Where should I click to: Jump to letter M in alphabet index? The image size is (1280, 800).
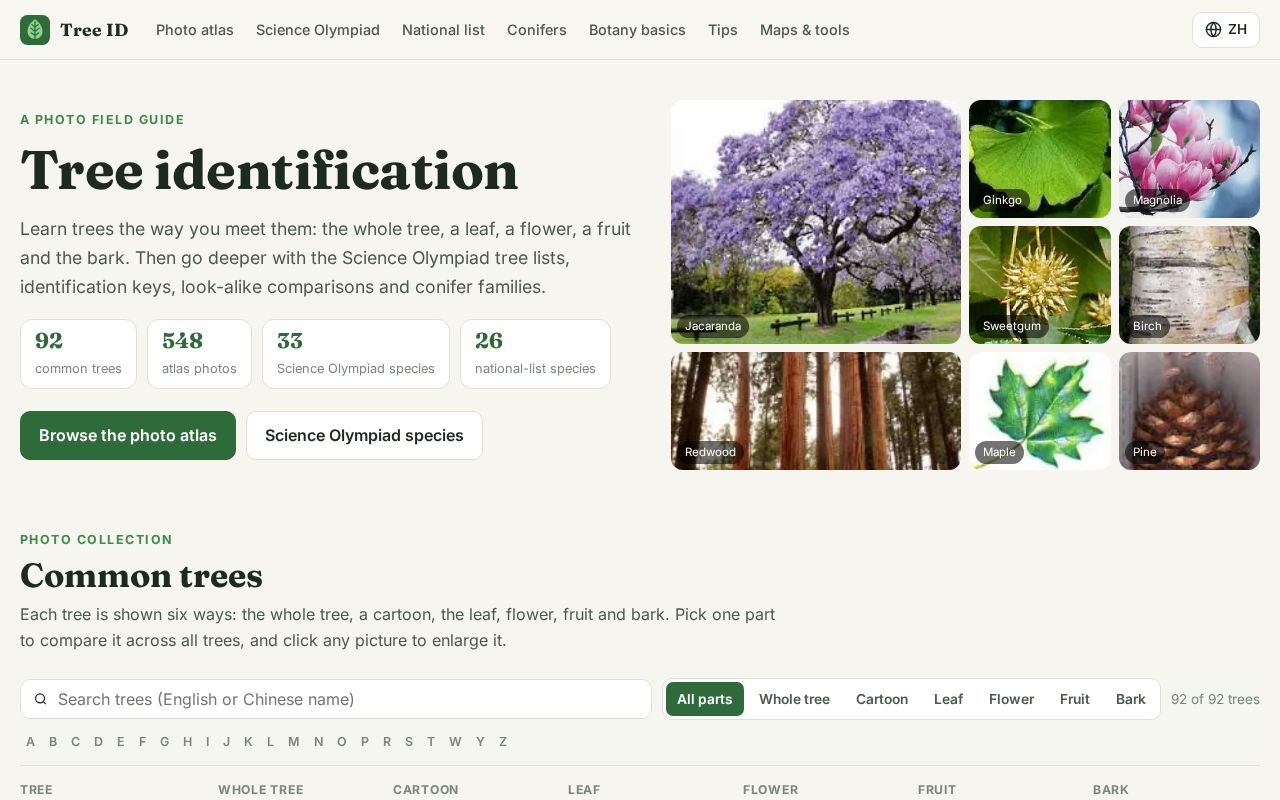point(293,741)
